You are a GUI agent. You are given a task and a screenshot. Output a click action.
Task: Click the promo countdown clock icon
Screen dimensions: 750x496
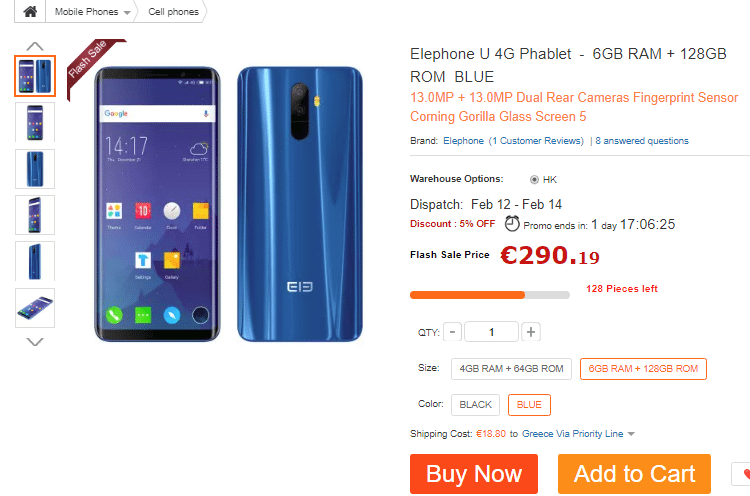512,223
